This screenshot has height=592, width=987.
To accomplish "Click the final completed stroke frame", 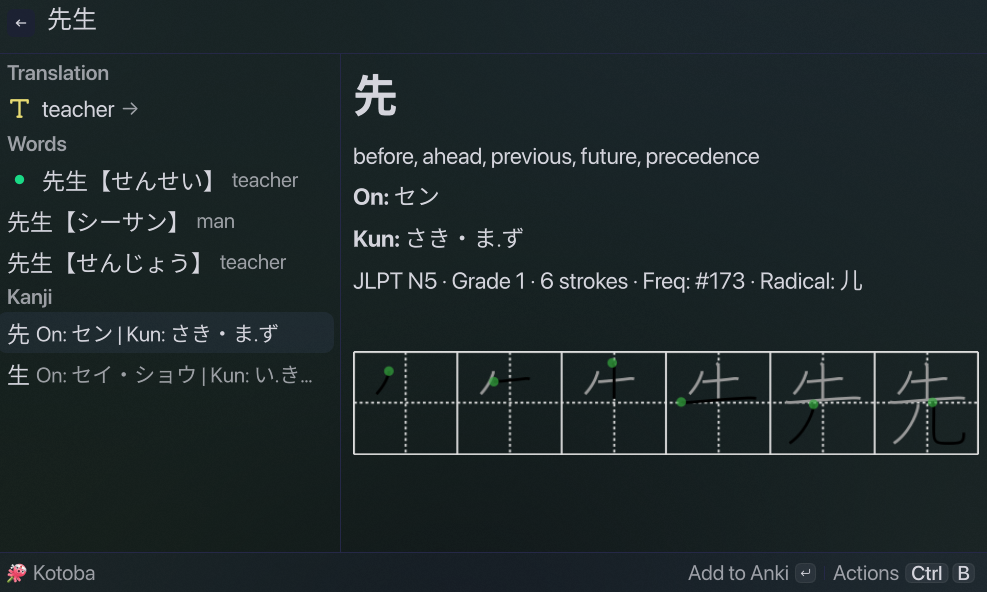I will tap(927, 403).
